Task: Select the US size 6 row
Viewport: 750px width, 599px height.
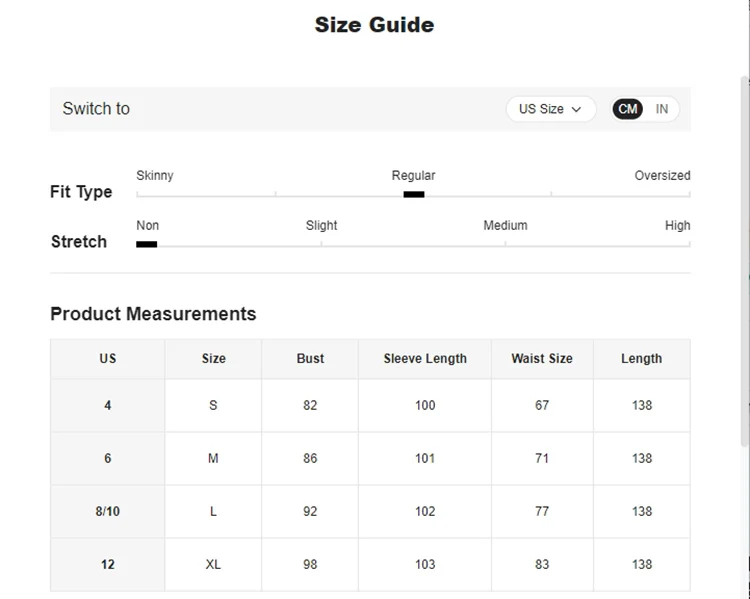Action: click(x=108, y=458)
